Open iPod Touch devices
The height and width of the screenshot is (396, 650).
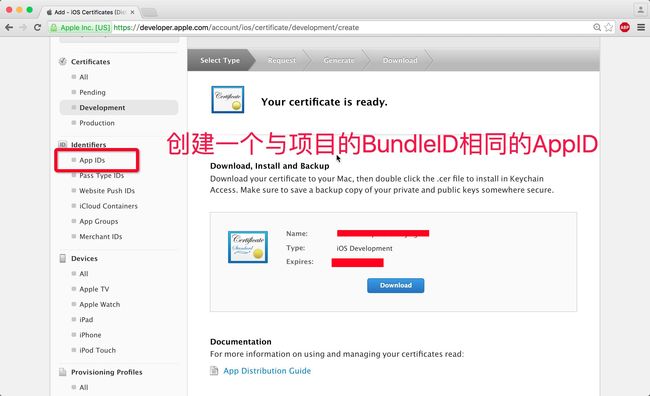tap(97, 350)
